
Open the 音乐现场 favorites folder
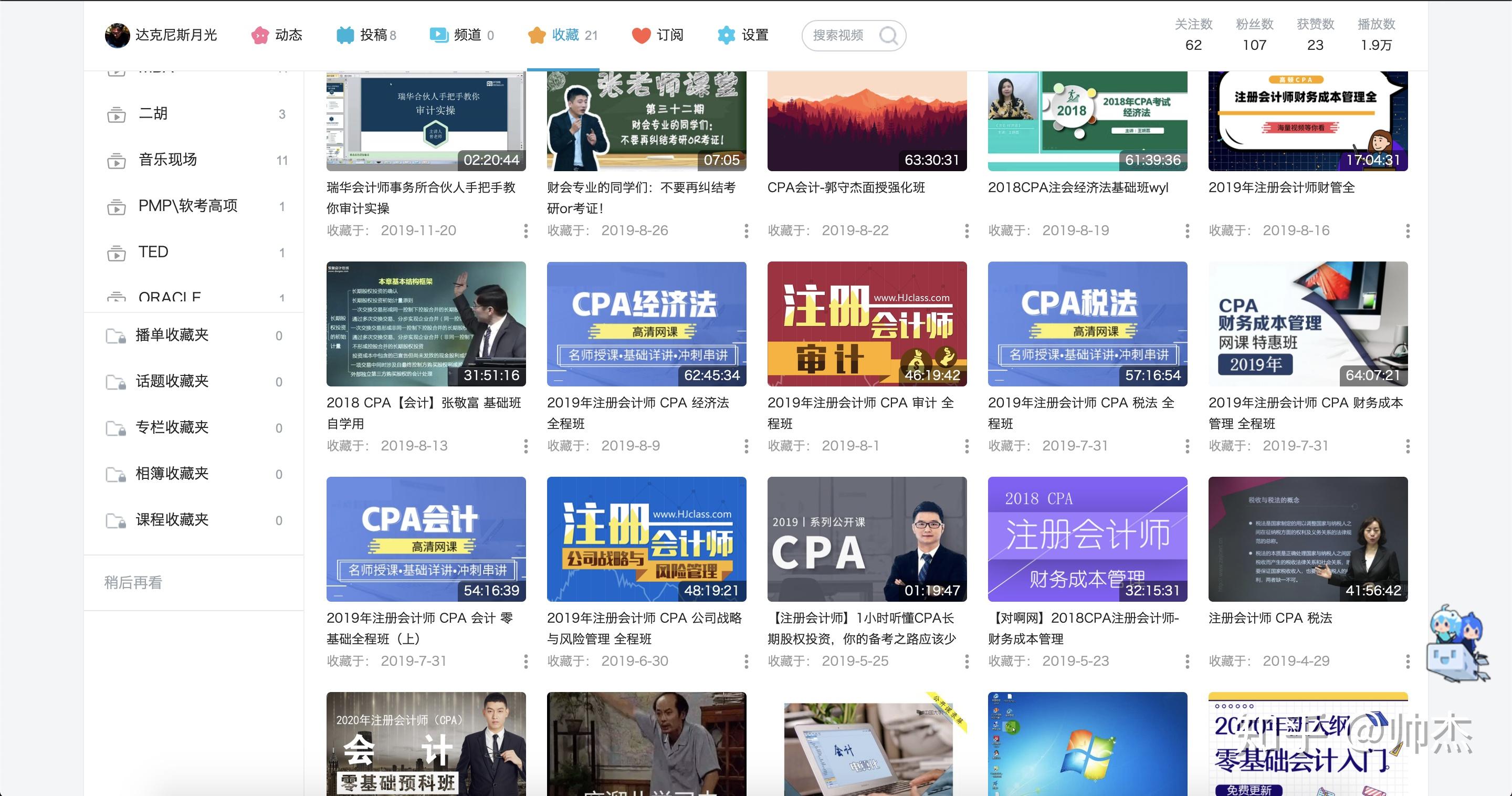[x=194, y=160]
